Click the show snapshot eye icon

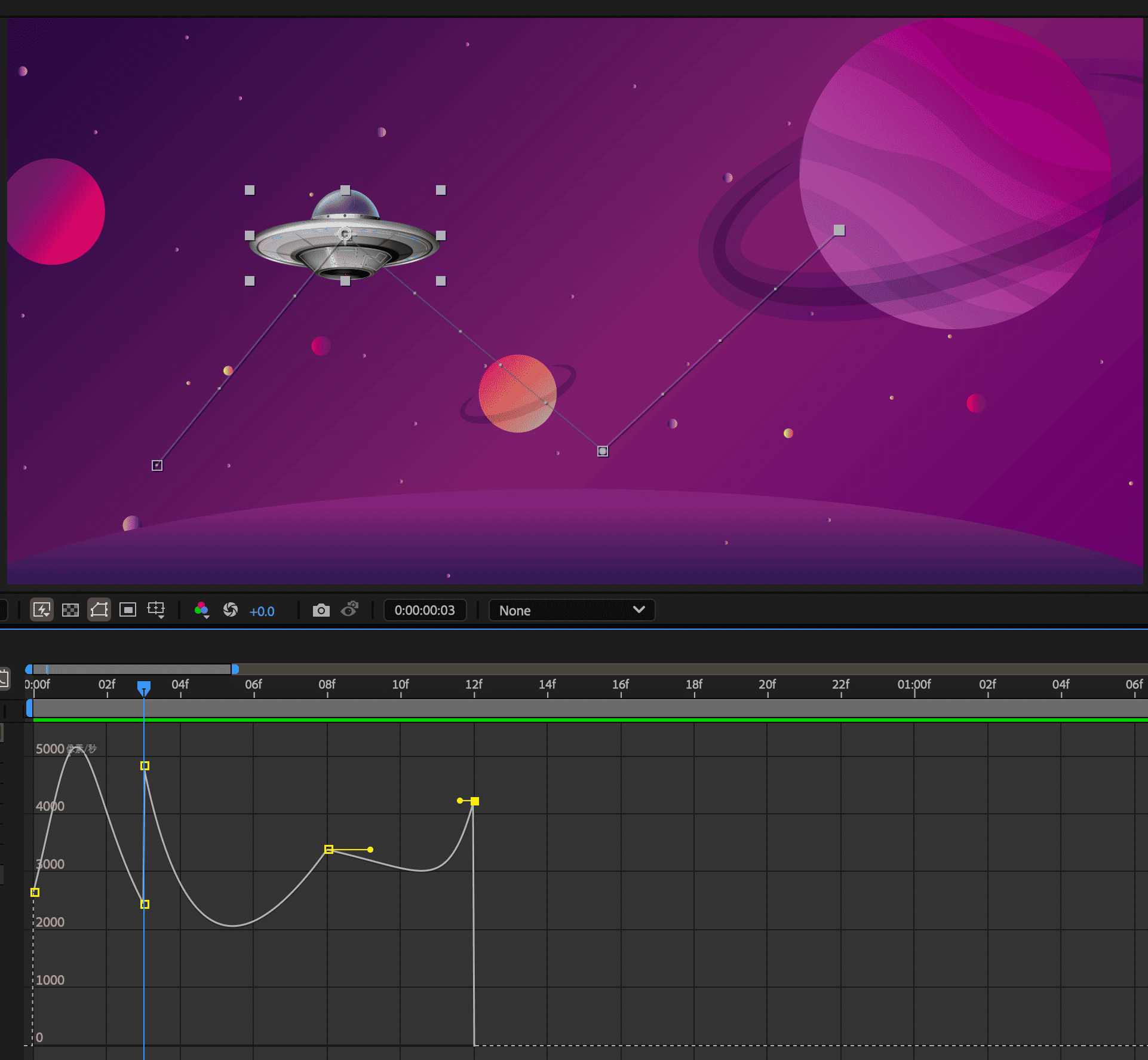click(x=349, y=609)
